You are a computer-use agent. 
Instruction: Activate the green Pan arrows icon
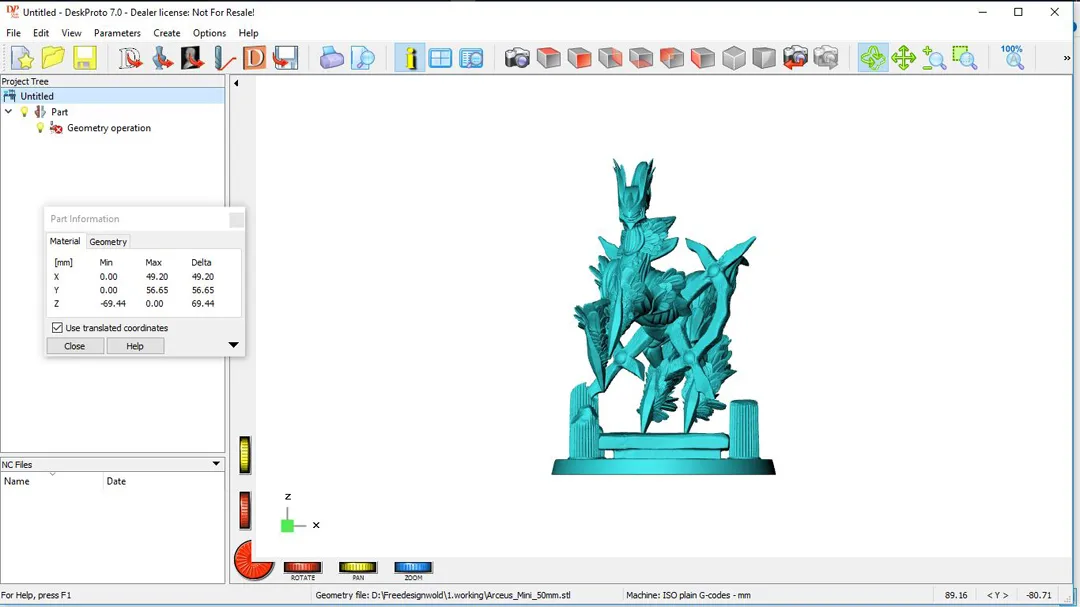[x=903, y=58]
